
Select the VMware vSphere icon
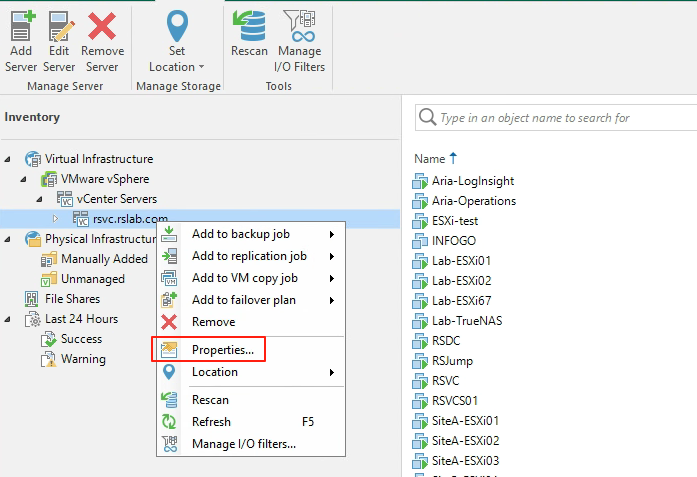tap(49, 179)
